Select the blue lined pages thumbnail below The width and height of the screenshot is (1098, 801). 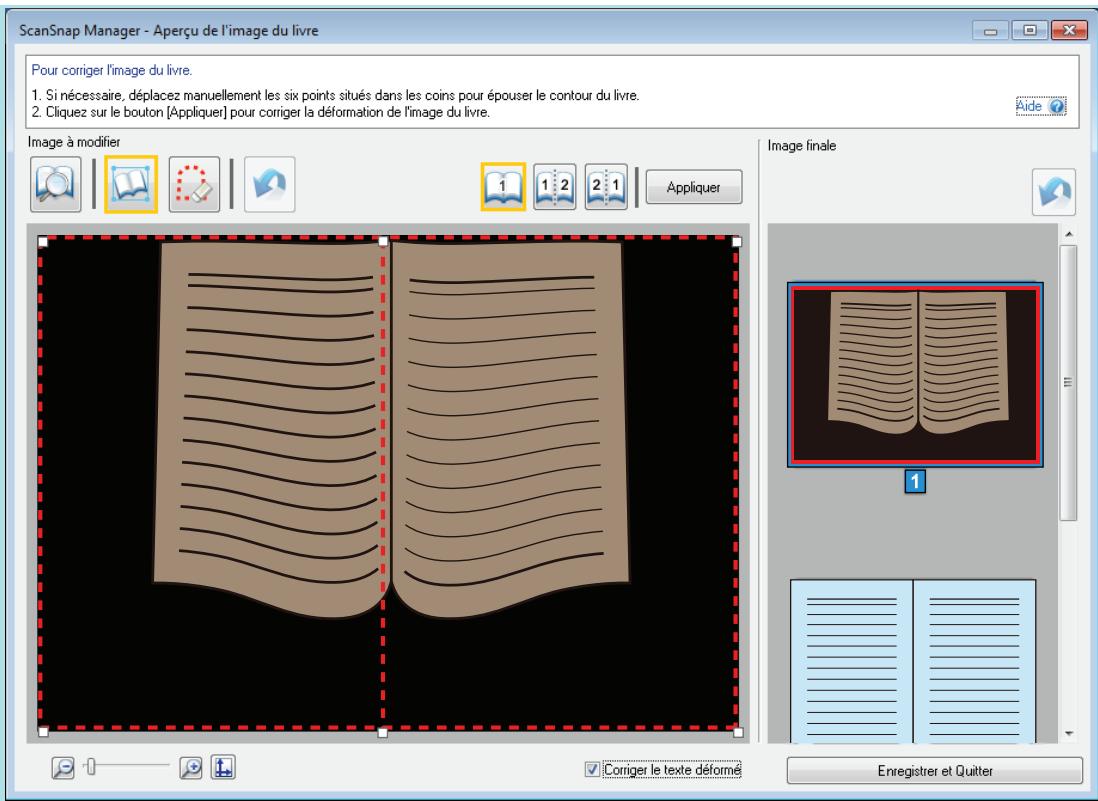point(913,660)
